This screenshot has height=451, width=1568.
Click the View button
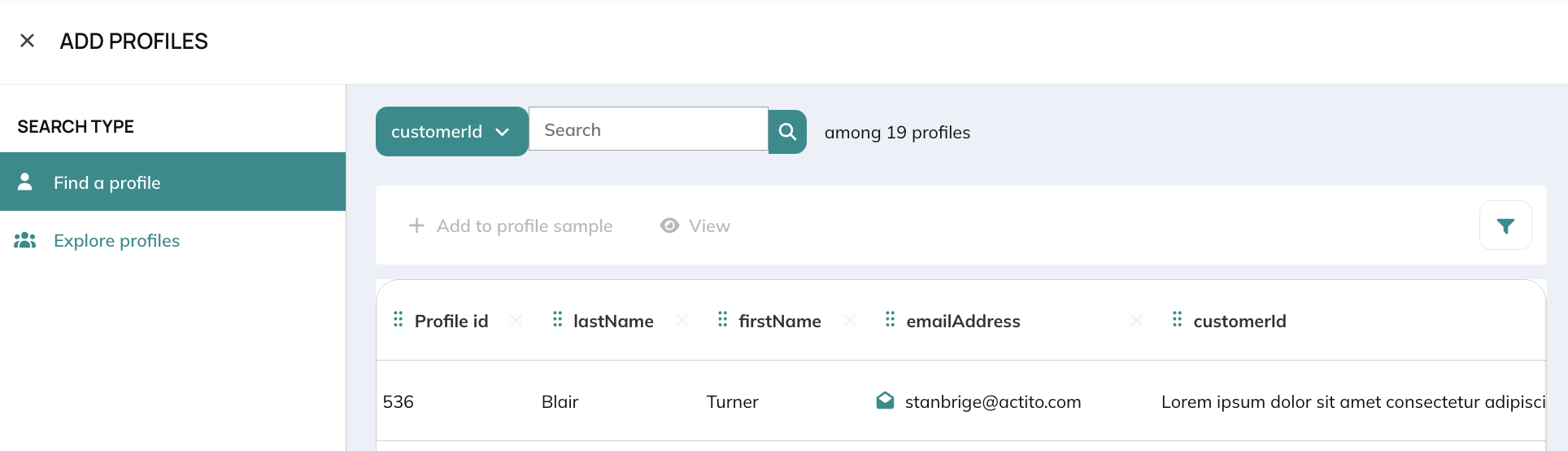click(x=695, y=225)
